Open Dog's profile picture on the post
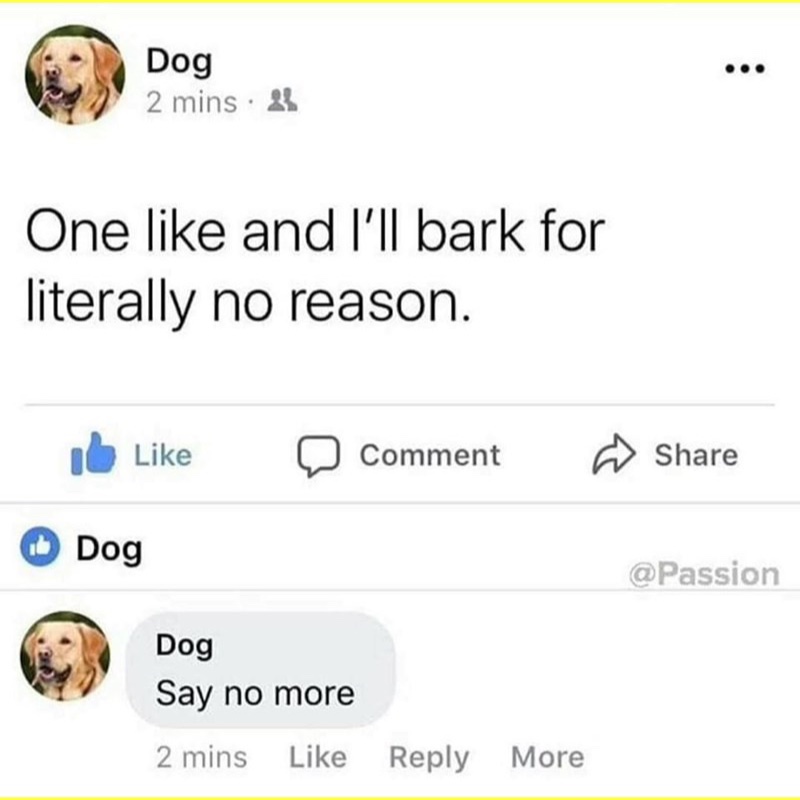Image resolution: width=800 pixels, height=800 pixels. pyautogui.click(x=74, y=74)
